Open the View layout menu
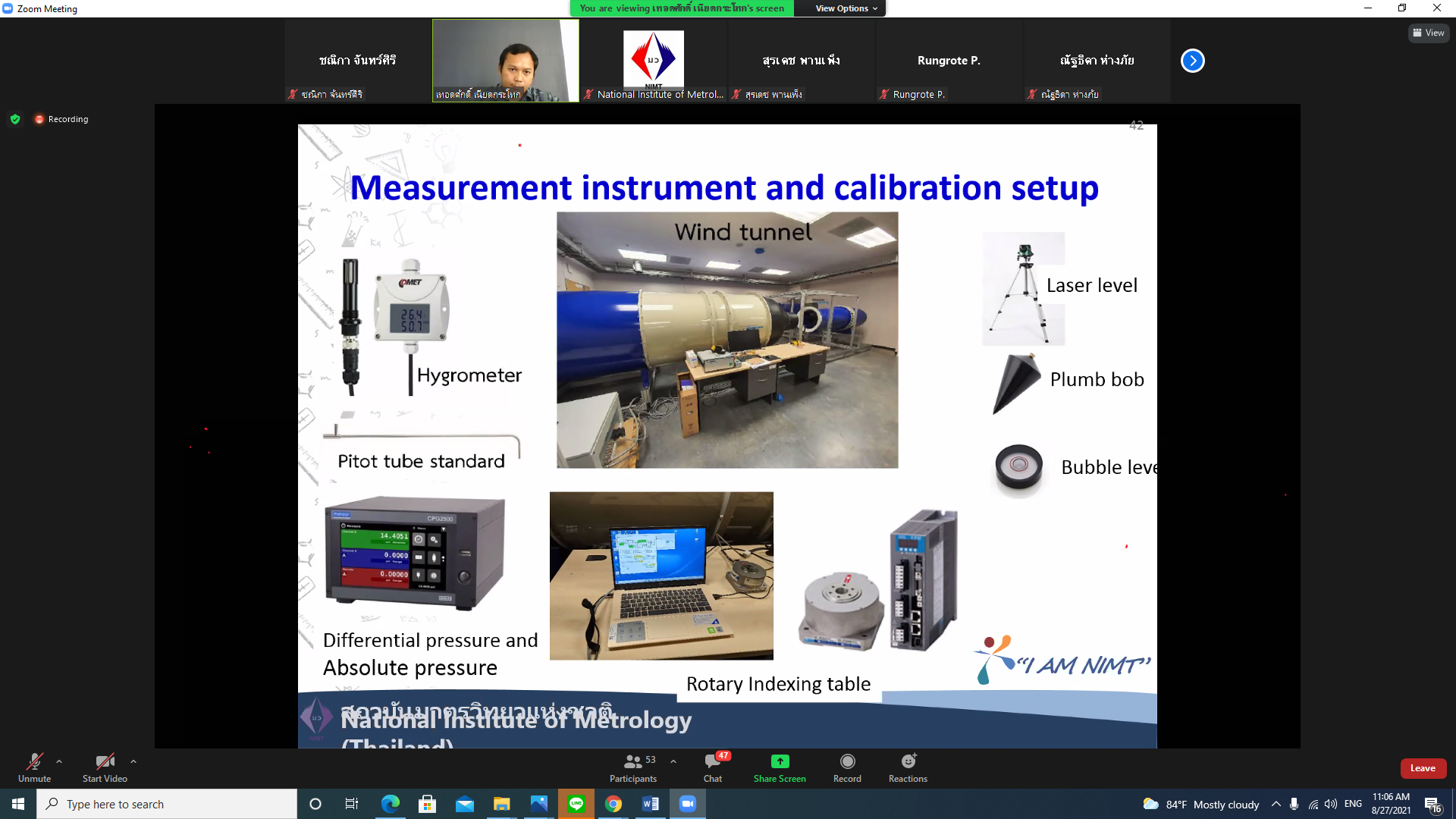1456x819 pixels. [1429, 33]
